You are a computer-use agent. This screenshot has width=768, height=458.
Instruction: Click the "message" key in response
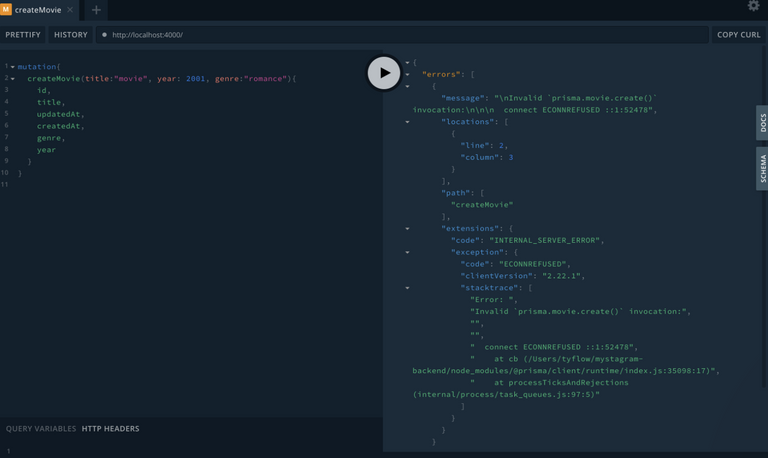(x=463, y=98)
